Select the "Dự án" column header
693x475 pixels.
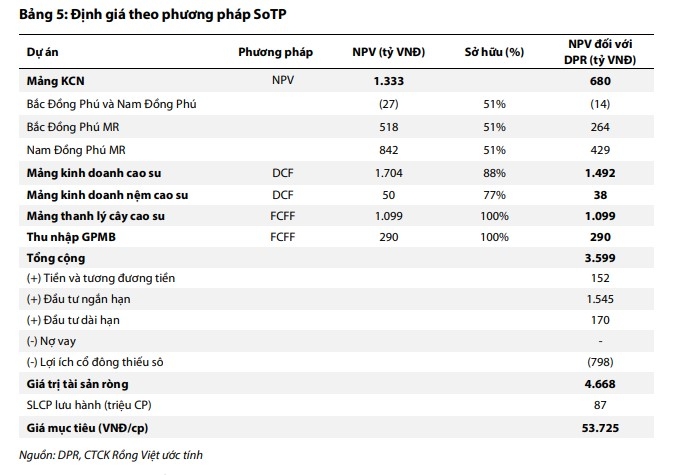pyautogui.click(x=43, y=51)
